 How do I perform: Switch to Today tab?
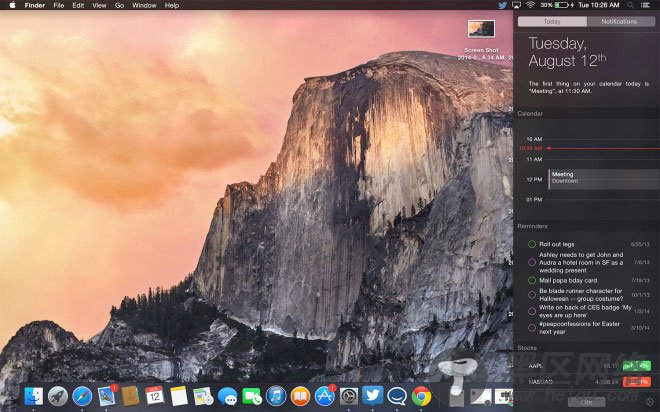(552, 21)
